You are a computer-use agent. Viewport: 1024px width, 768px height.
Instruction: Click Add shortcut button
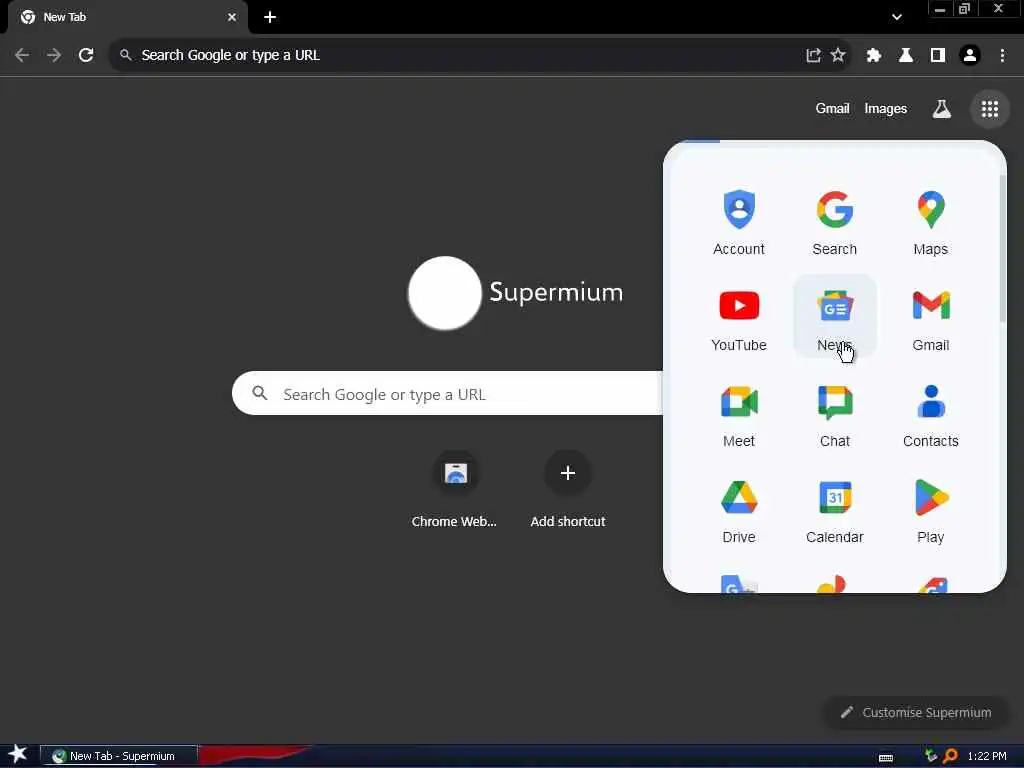(x=568, y=489)
